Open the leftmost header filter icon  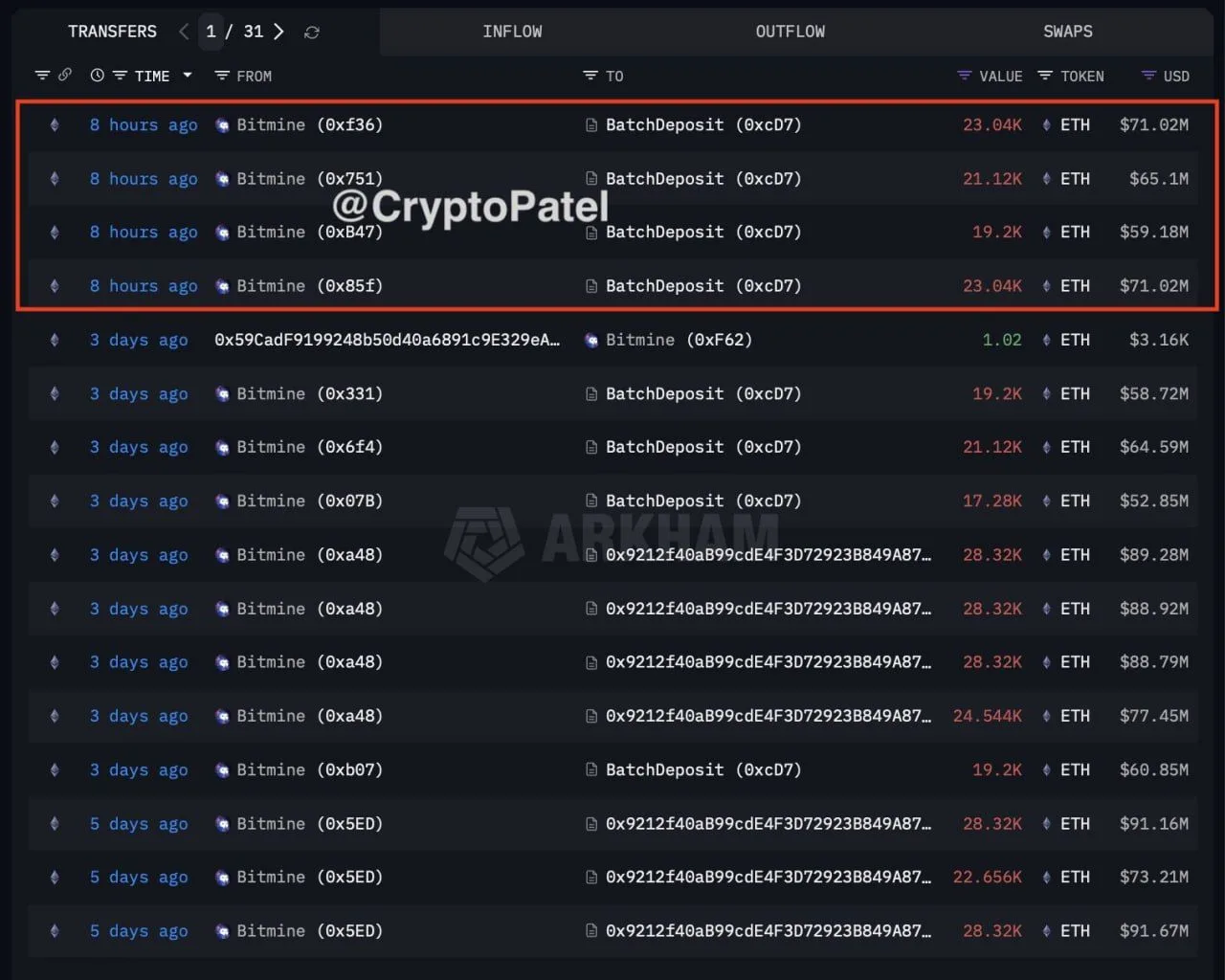click(42, 76)
